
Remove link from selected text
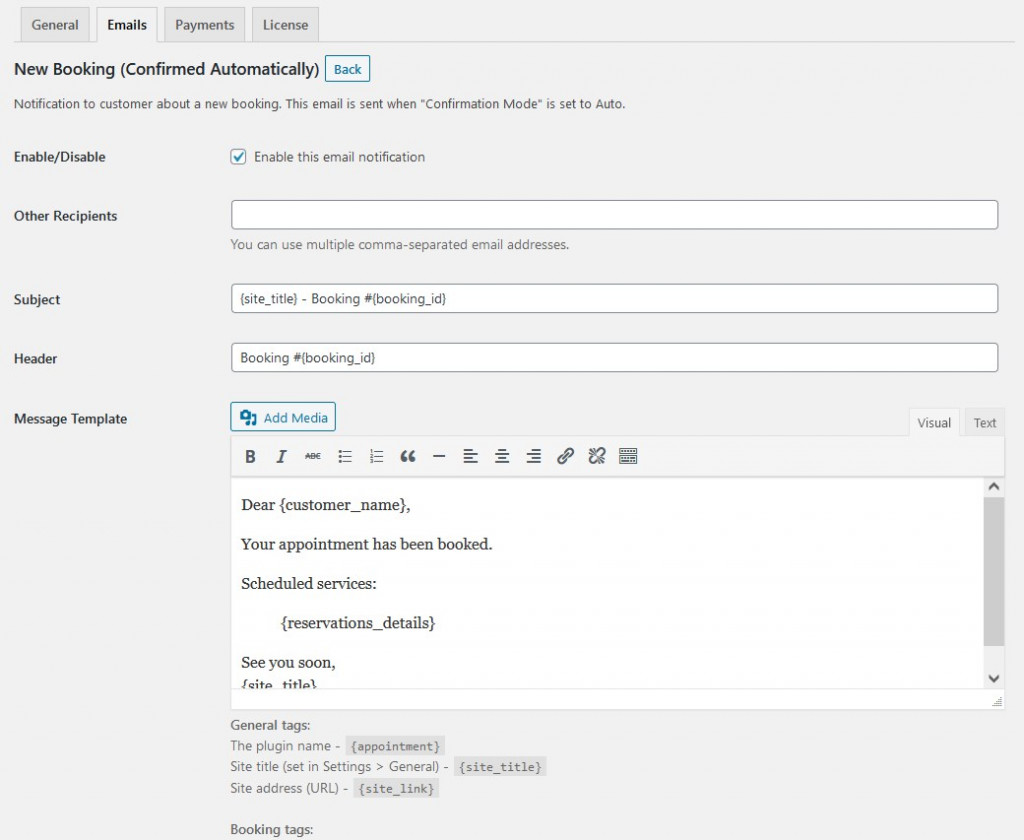[596, 457]
